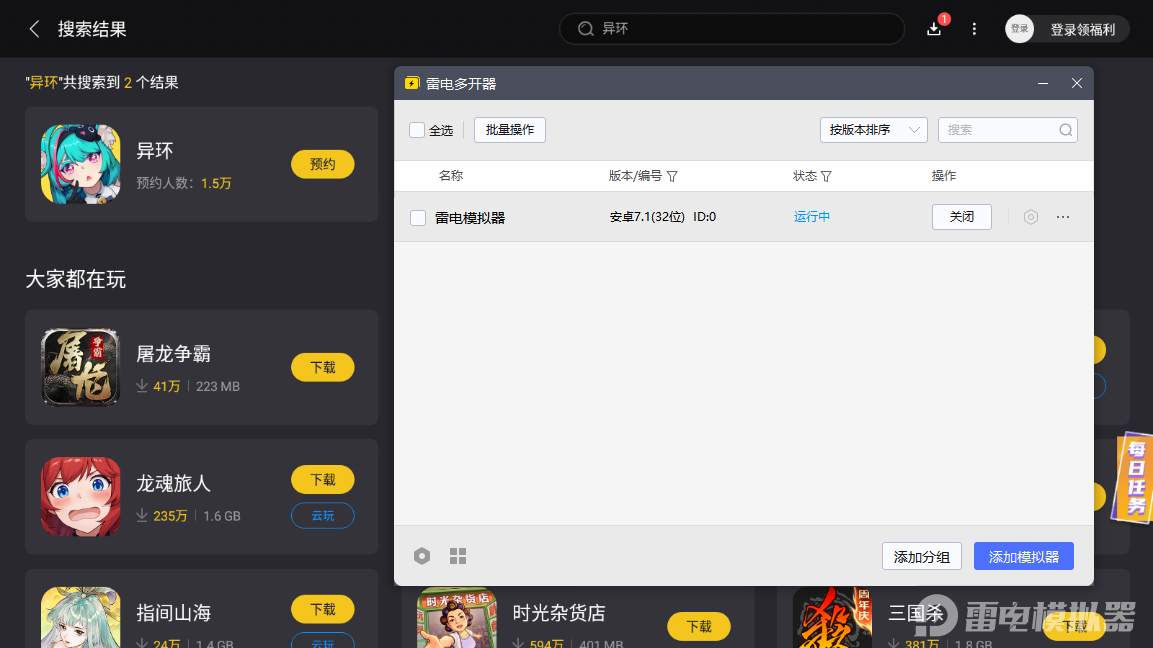Click the 异环 game thumbnail
The width and height of the screenshot is (1153, 648).
coord(80,164)
